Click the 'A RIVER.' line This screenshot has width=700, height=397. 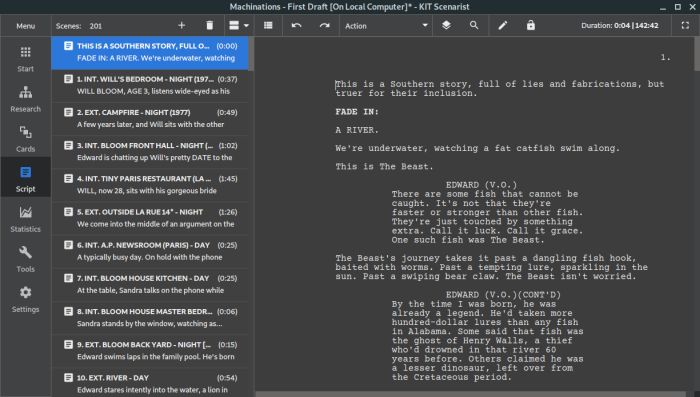tap(357, 130)
